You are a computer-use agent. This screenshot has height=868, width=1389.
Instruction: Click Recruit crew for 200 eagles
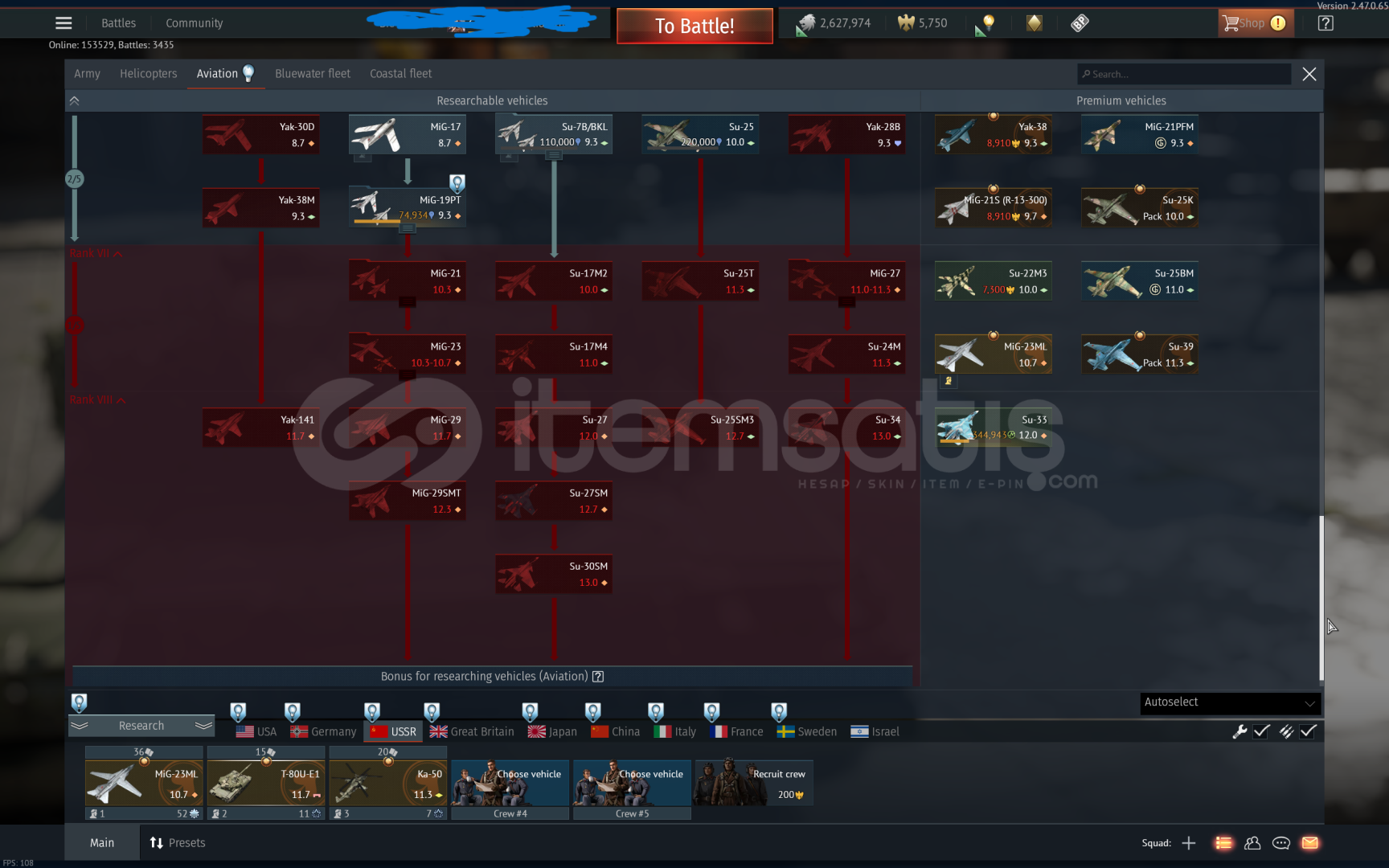click(753, 783)
